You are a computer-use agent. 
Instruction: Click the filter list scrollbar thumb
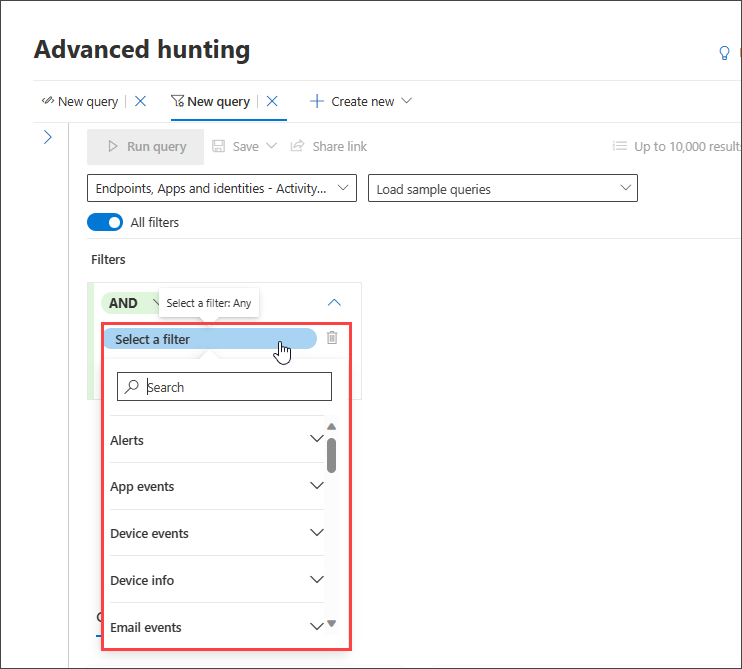coord(331,455)
